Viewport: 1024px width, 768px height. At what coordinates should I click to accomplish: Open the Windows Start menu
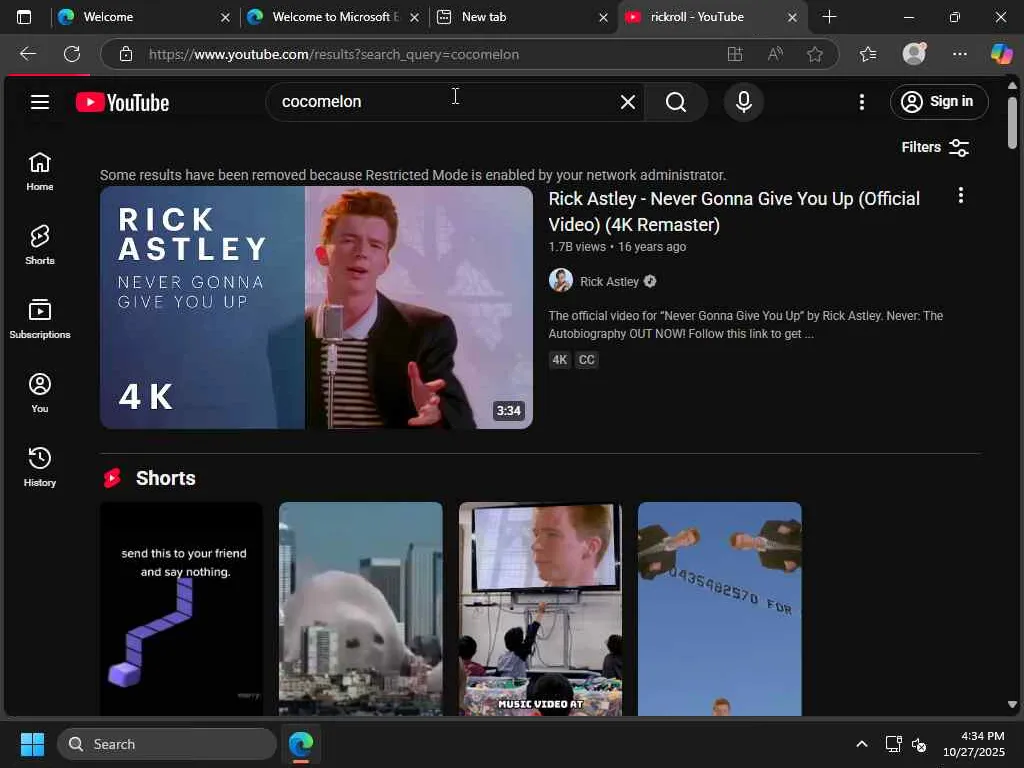[x=32, y=744]
